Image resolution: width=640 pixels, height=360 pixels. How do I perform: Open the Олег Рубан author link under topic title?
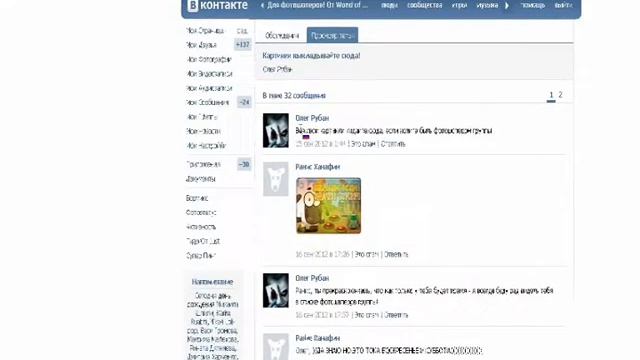tap(278, 69)
